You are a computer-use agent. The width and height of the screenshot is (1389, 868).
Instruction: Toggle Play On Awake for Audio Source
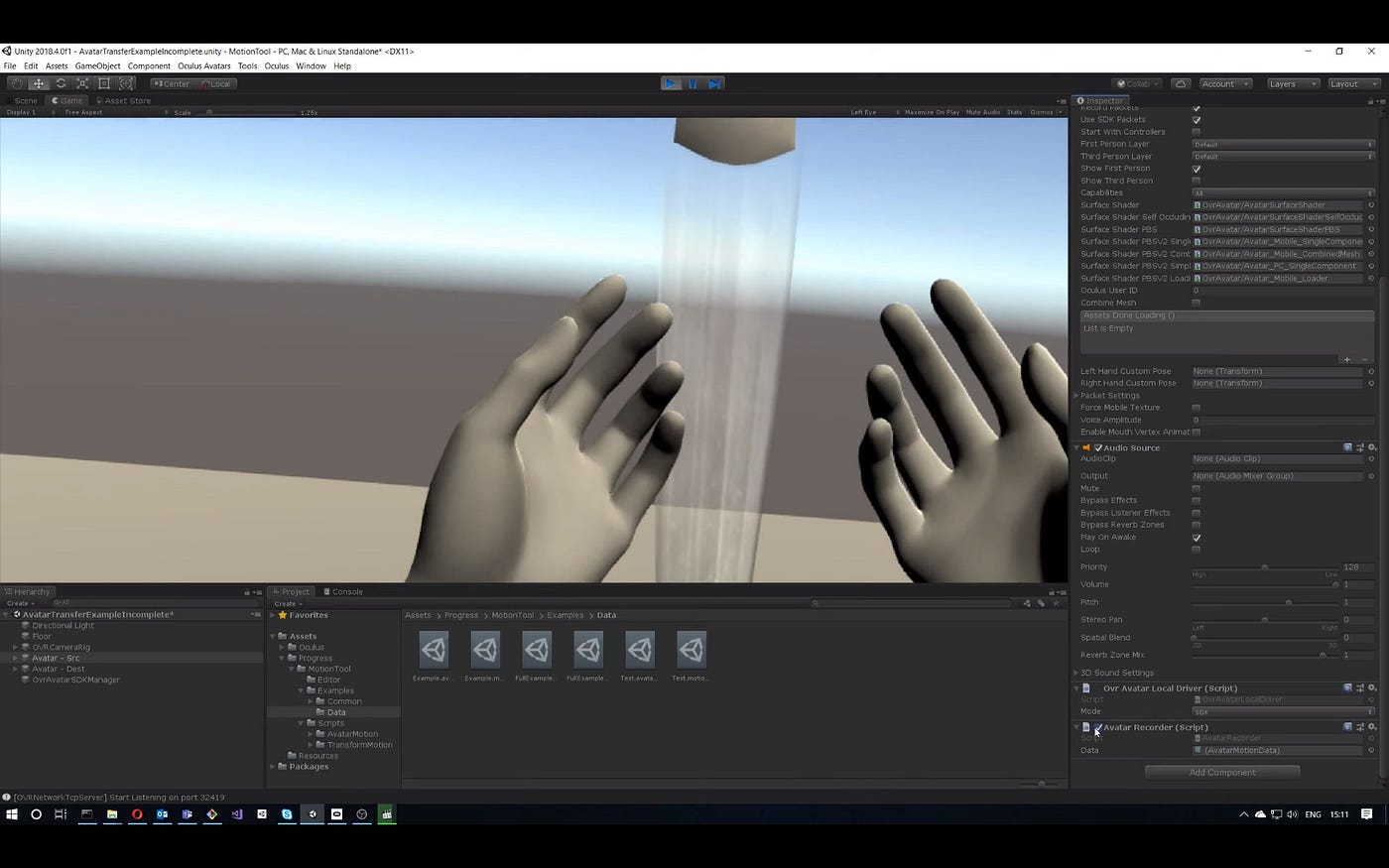(x=1197, y=537)
